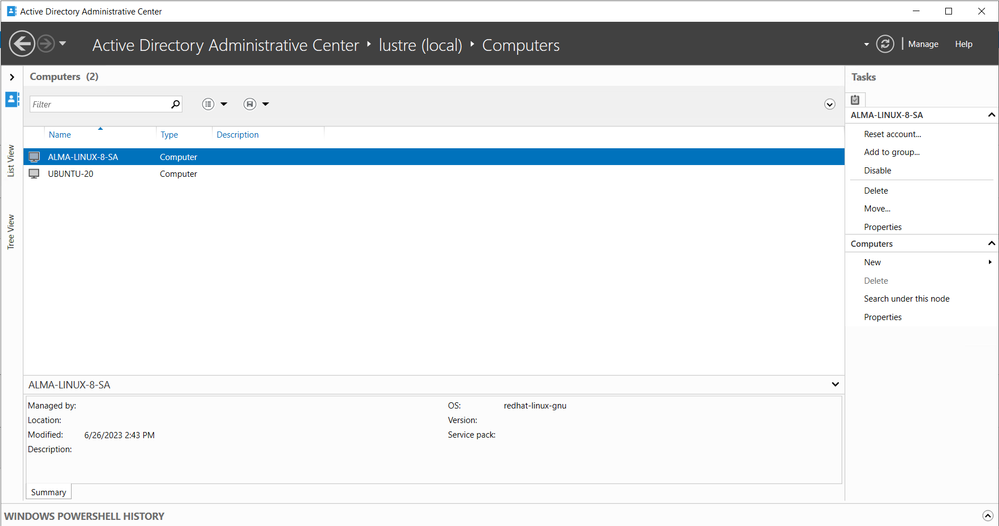Open the Help menu
Image resolution: width=999 pixels, height=526 pixels.
pyautogui.click(x=963, y=44)
